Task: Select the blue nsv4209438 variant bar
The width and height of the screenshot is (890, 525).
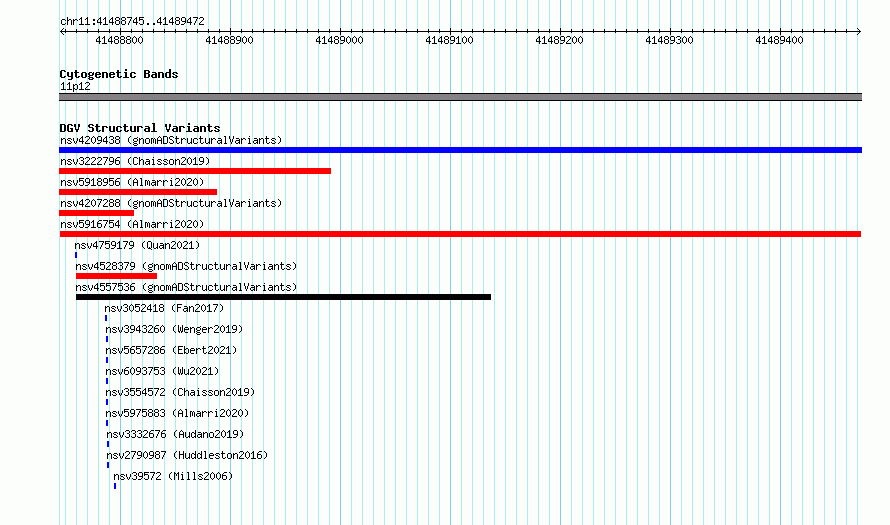Action: 460,150
